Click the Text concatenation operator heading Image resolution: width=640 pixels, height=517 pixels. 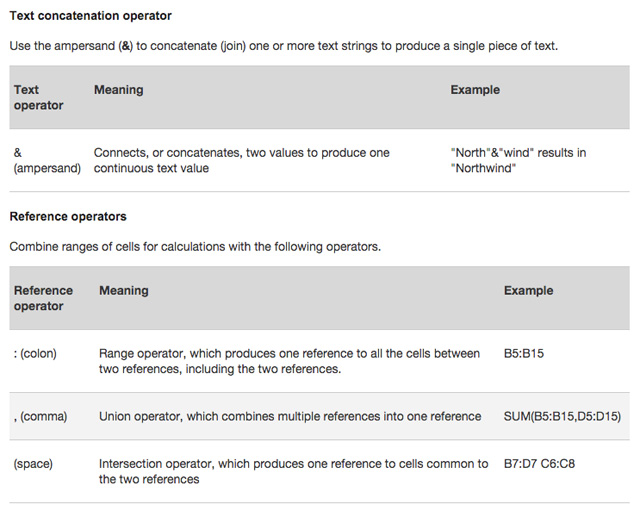pos(91,16)
